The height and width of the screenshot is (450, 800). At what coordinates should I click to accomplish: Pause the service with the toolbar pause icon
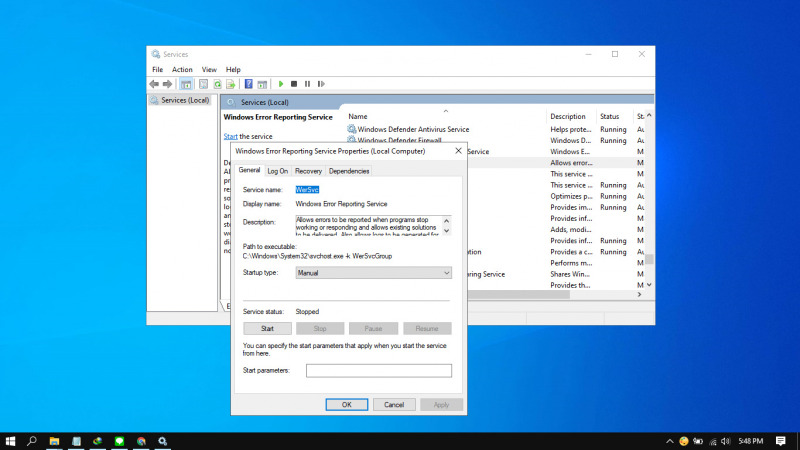(x=307, y=84)
